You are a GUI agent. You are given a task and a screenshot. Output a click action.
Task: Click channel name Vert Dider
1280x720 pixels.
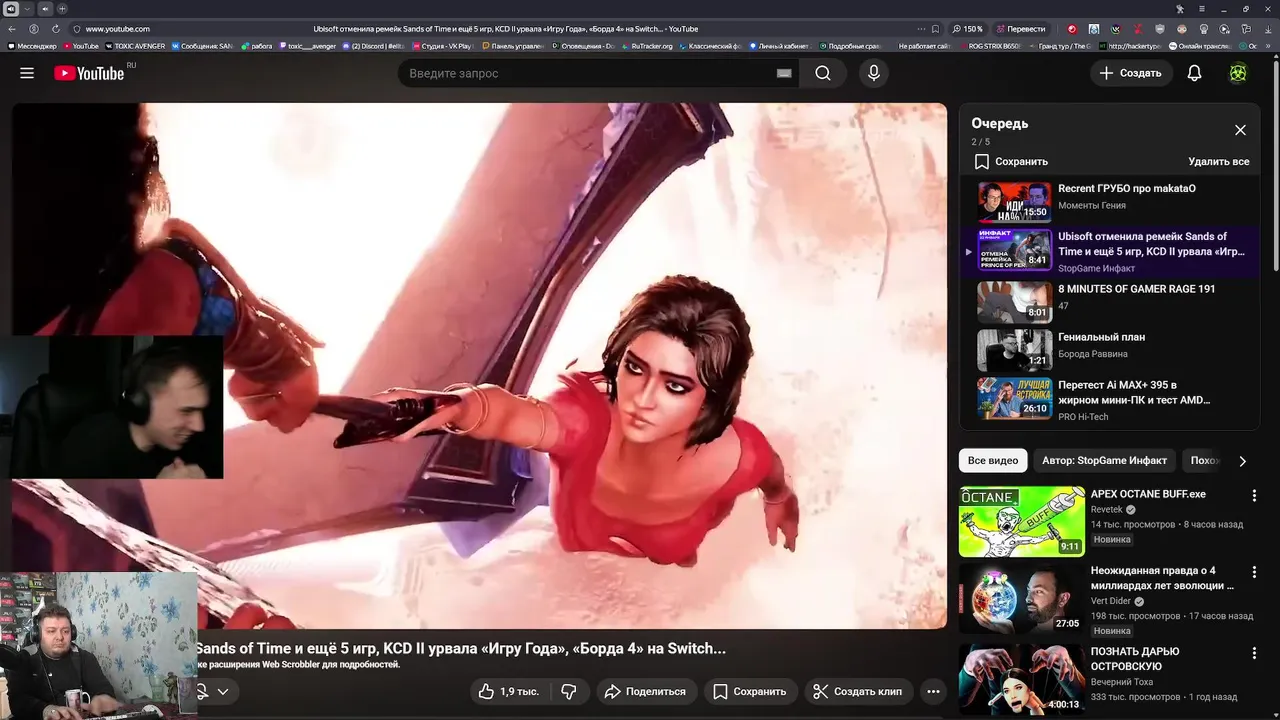coord(1110,601)
